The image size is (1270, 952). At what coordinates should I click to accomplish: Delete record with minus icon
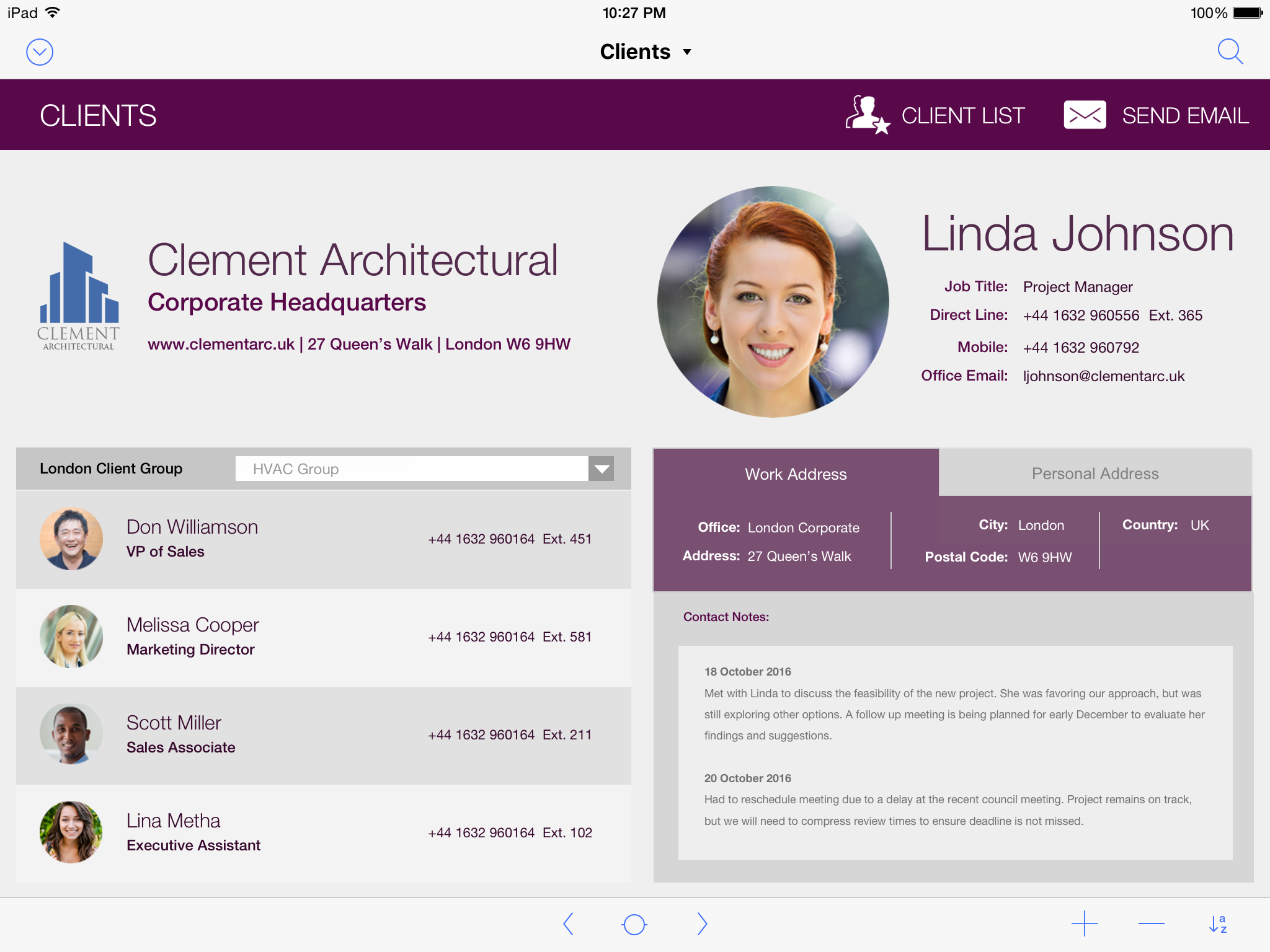coord(1151,923)
